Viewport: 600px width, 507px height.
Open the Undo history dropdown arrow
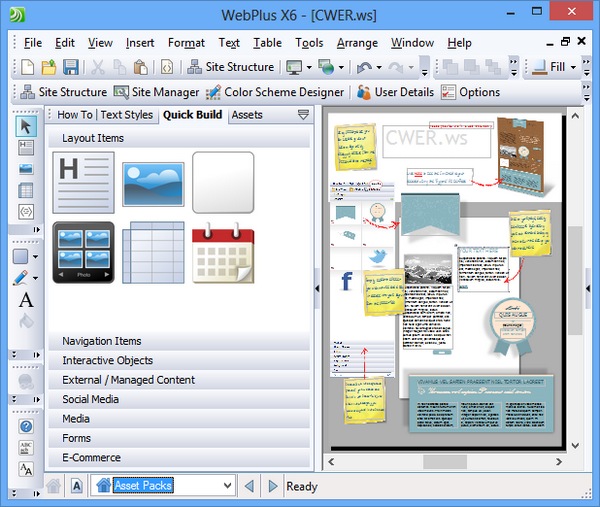coord(379,68)
